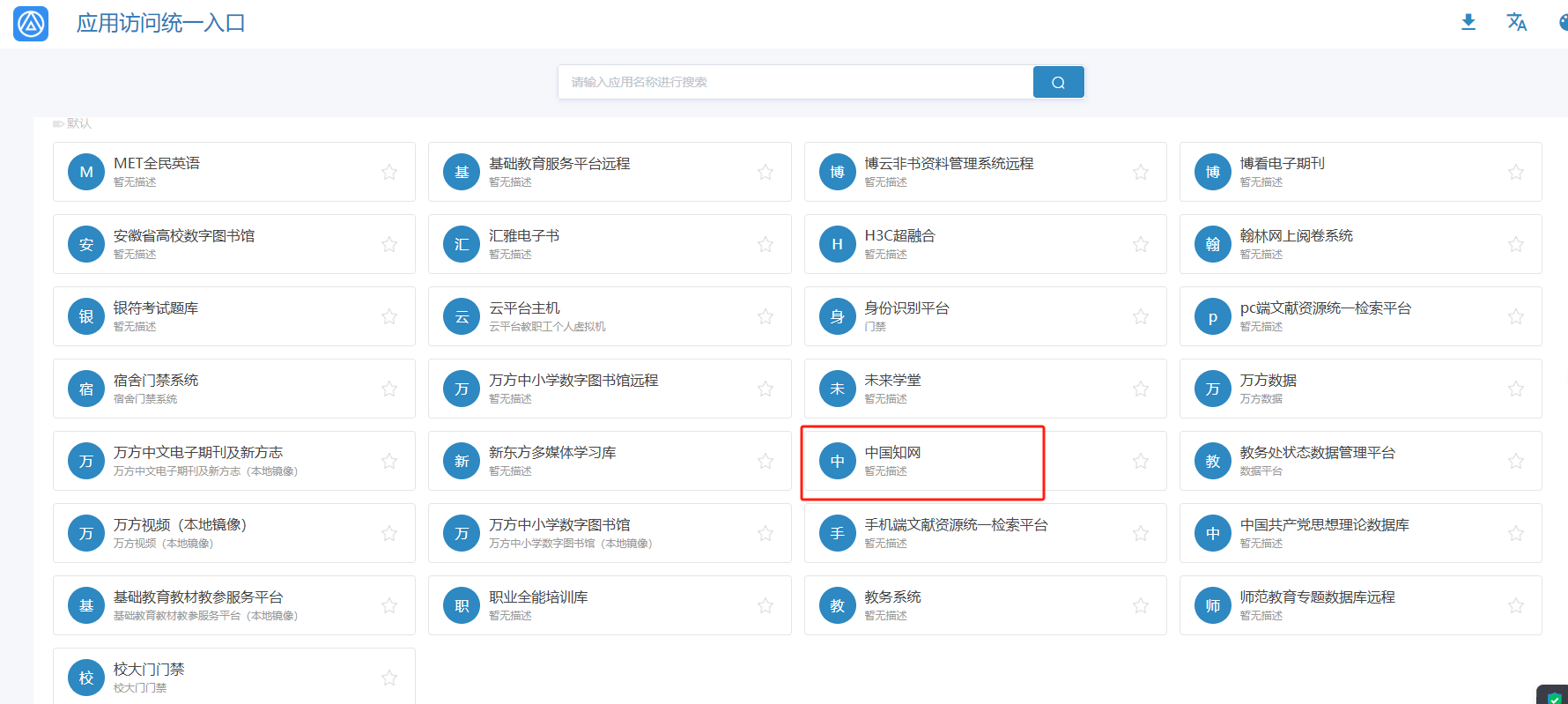Open 新东方多媒体学习库 application

click(552, 453)
